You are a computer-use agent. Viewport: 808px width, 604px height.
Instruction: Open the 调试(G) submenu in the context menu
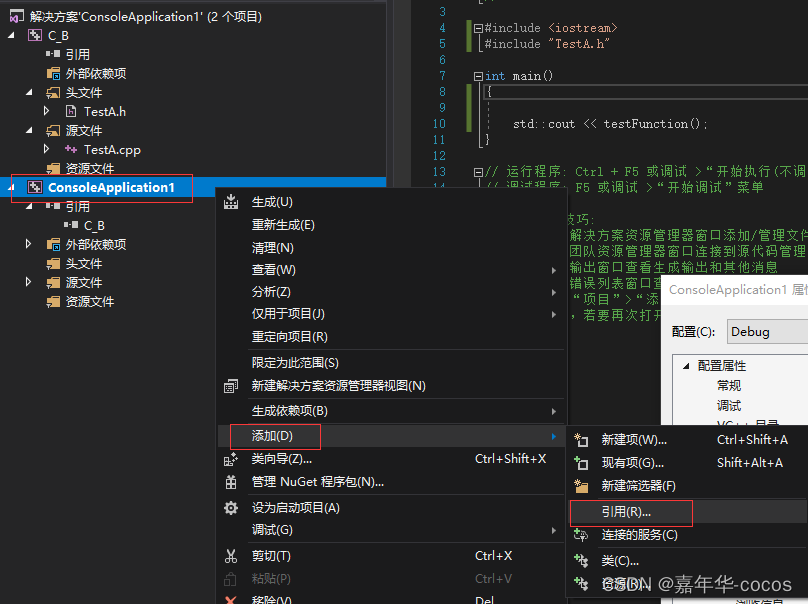point(391,530)
